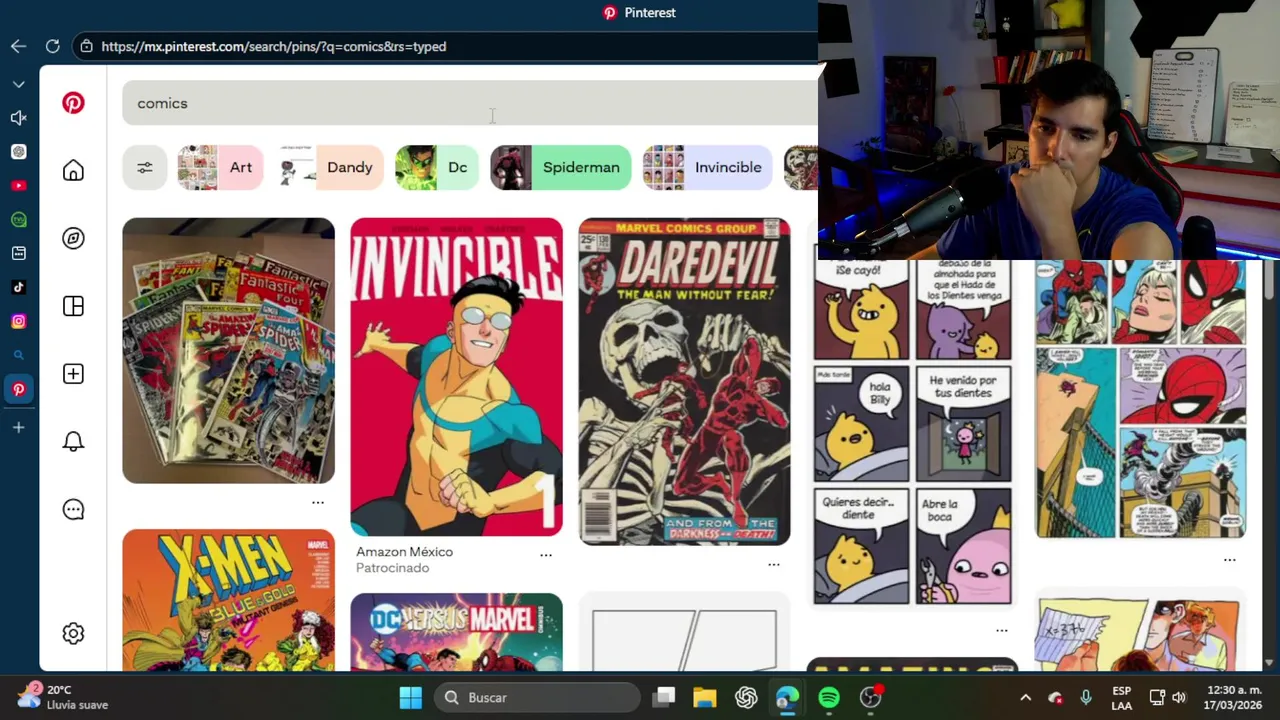Open Pinterest settings gear icon
Screen dimensions: 1280x720
tap(73, 633)
